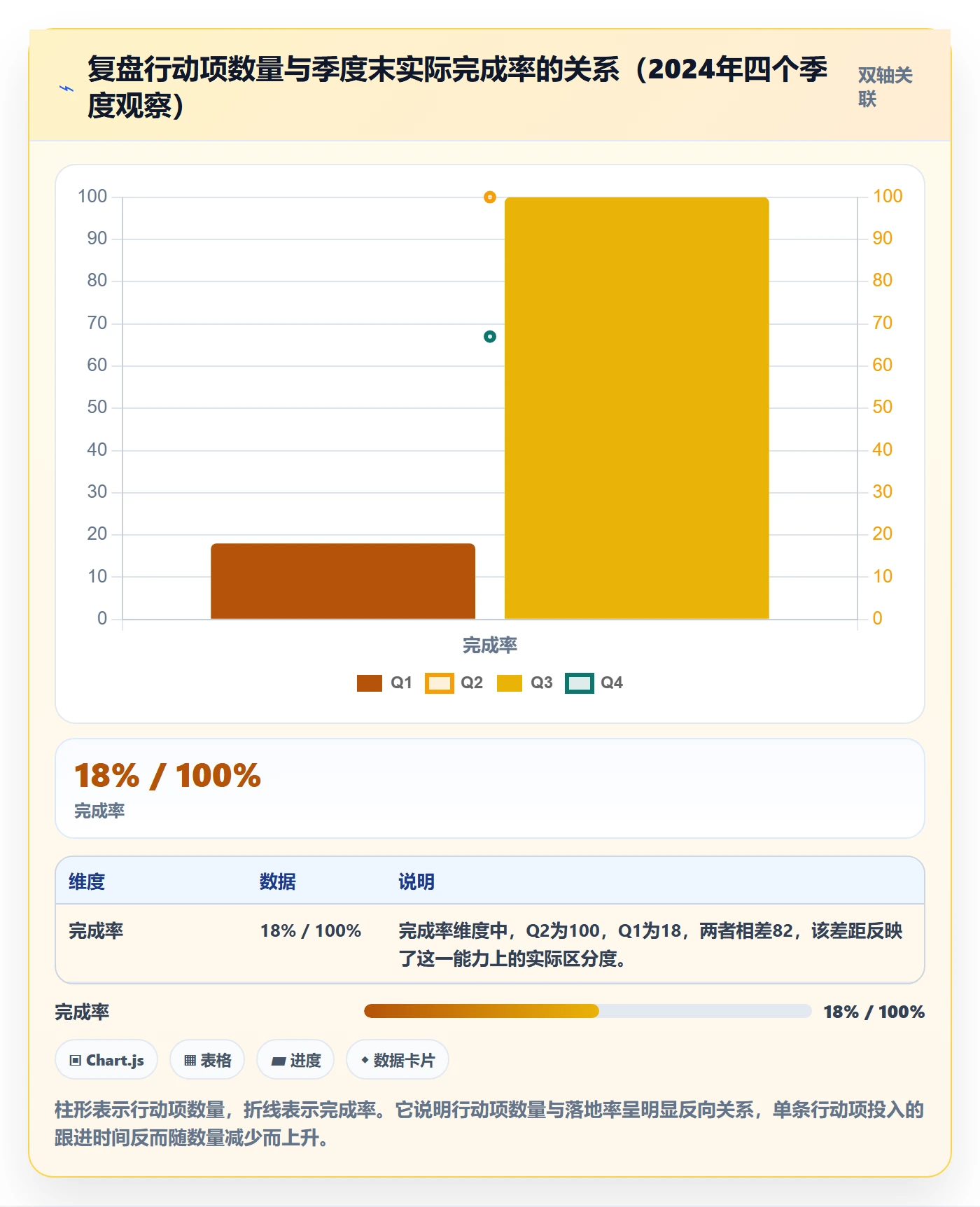The width and height of the screenshot is (980, 1207).
Task: Click the 完成率 progress bar
Action: tap(588, 1011)
